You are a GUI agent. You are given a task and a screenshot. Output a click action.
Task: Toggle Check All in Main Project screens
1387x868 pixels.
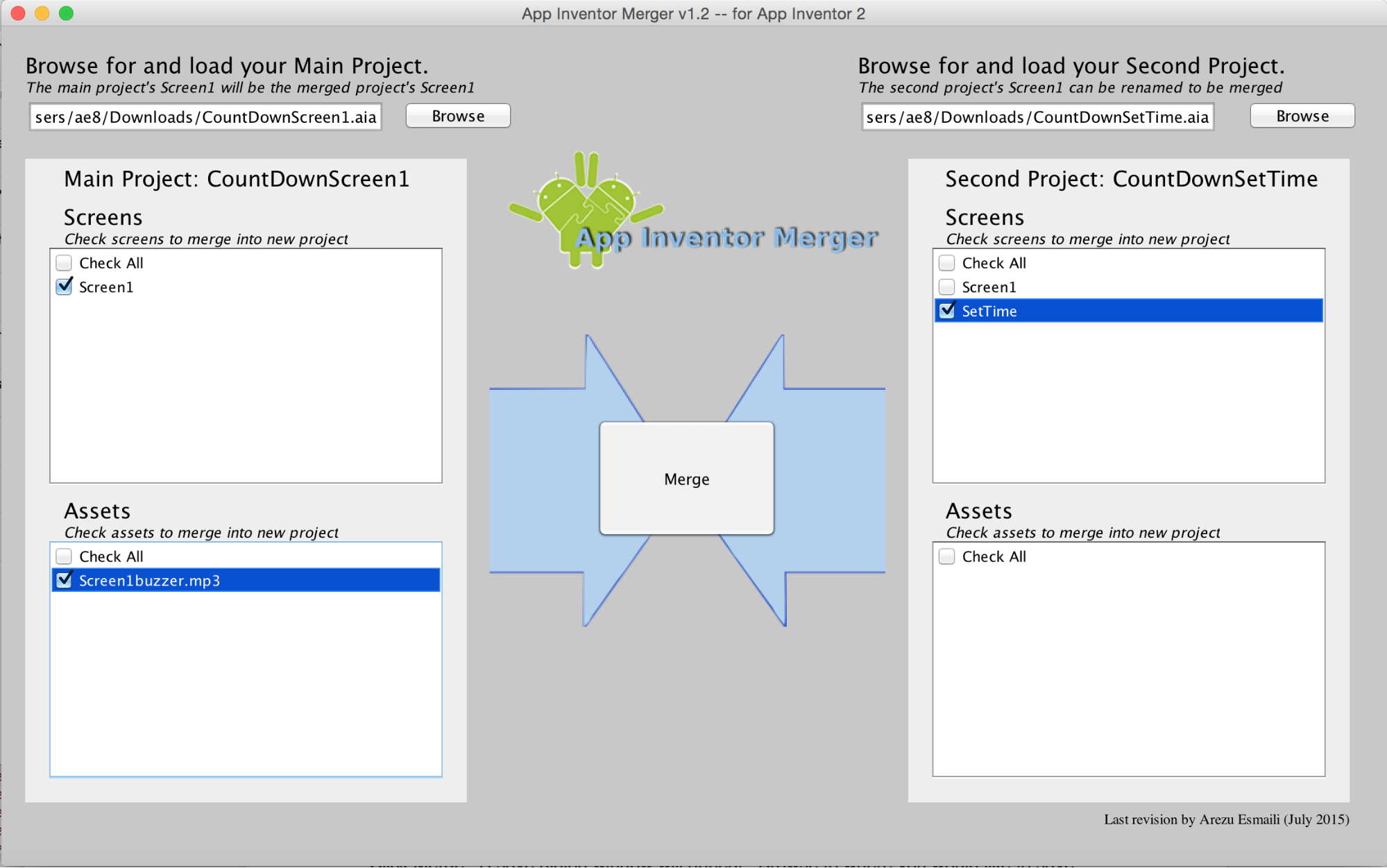point(64,263)
